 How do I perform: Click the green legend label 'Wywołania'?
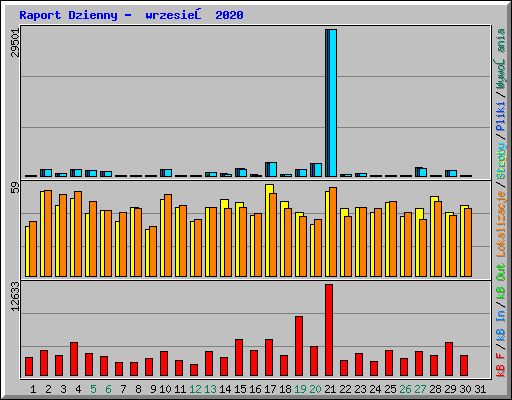[x=500, y=59]
